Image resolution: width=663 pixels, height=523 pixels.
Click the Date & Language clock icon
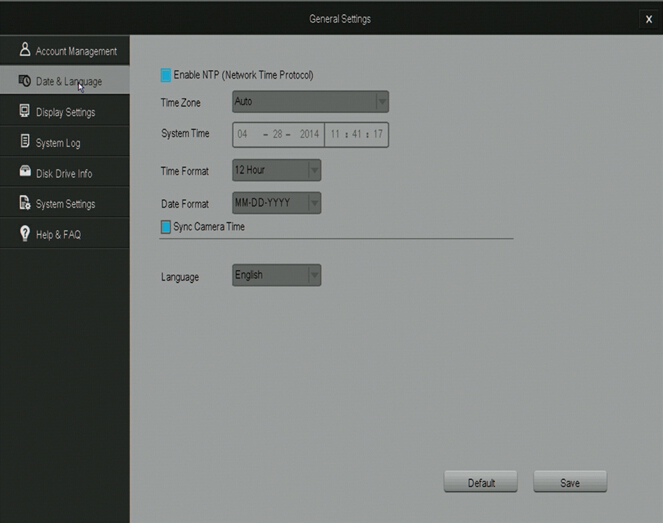[x=25, y=80]
